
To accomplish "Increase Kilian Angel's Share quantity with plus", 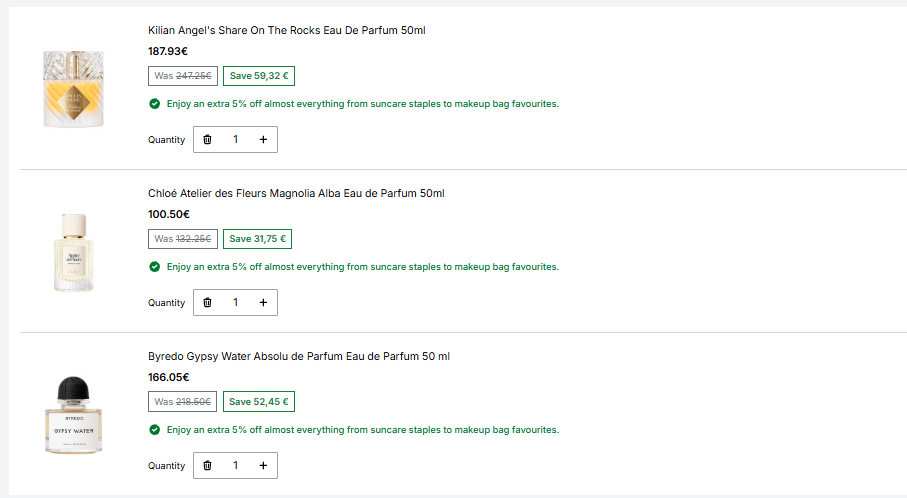I will point(263,139).
